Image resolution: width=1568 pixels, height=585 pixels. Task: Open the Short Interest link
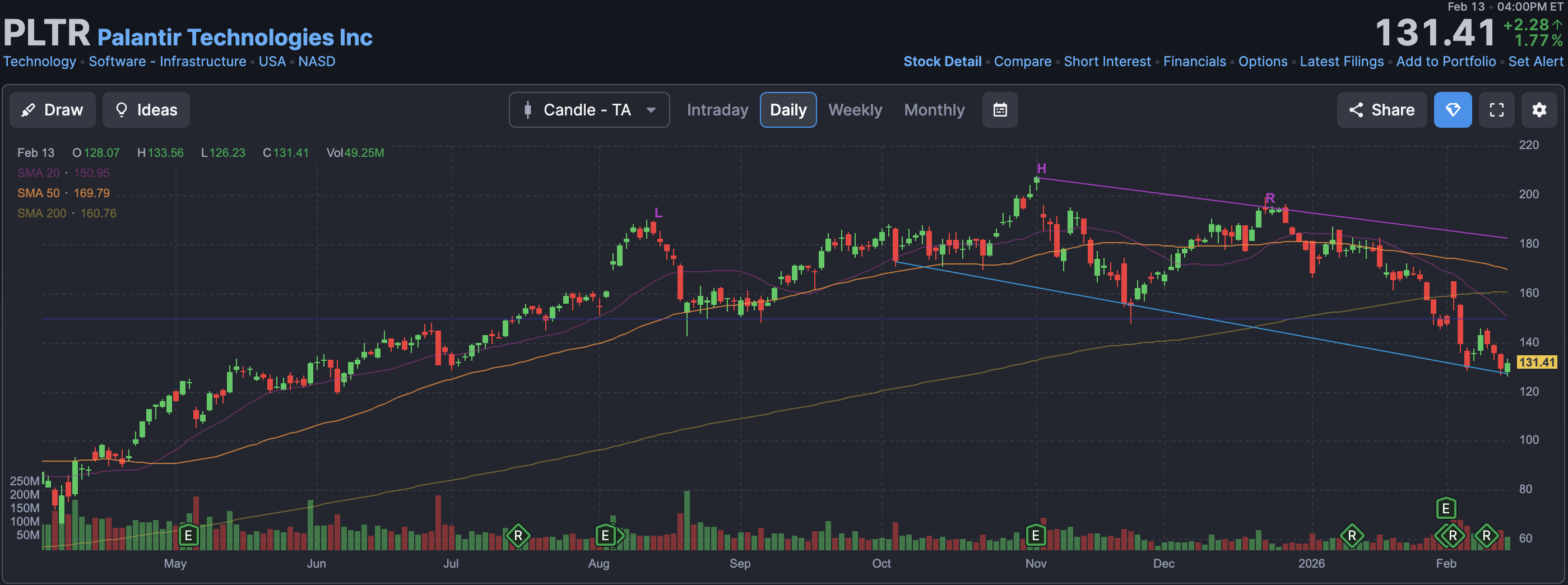[x=1107, y=62]
